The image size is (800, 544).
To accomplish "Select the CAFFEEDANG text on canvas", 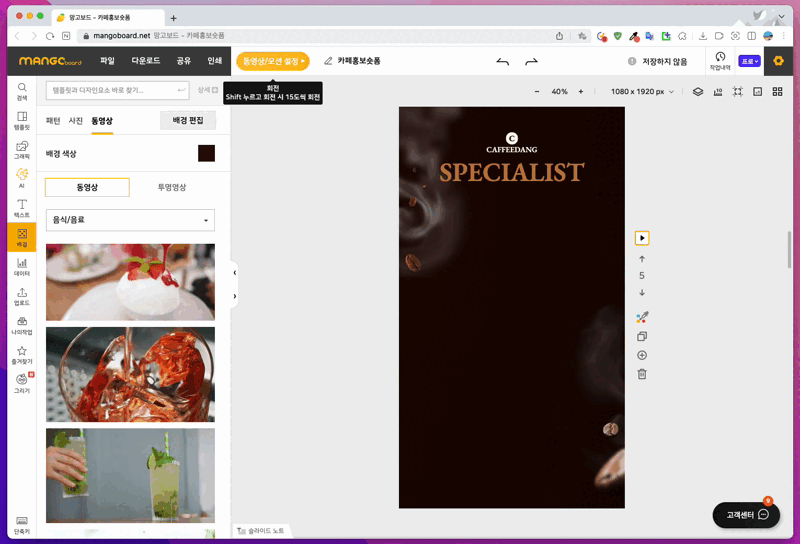I will [512, 150].
